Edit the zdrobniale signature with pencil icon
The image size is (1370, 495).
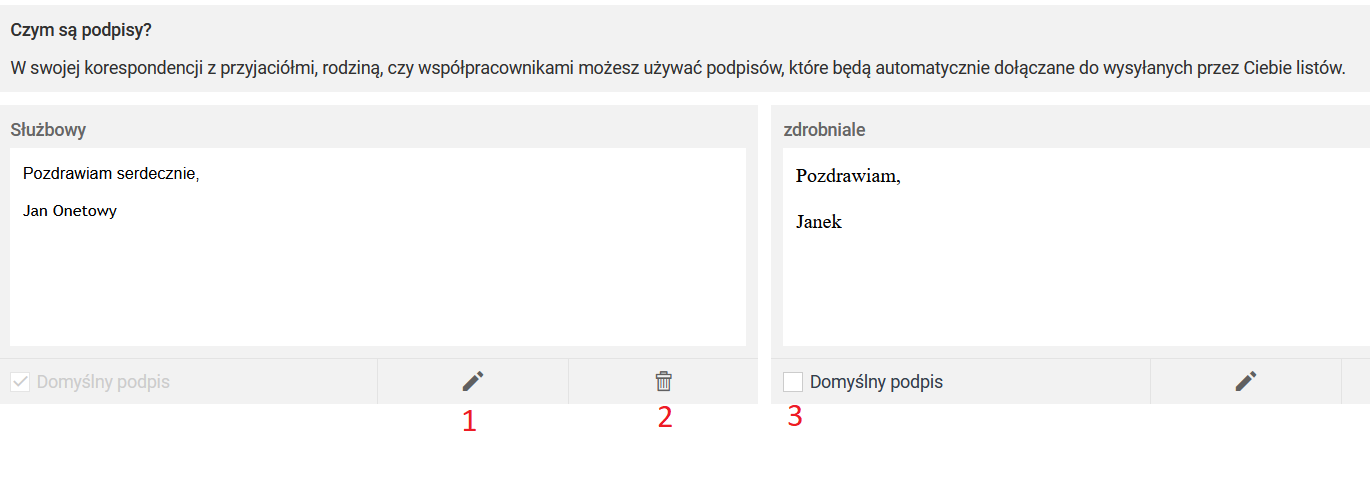1245,381
